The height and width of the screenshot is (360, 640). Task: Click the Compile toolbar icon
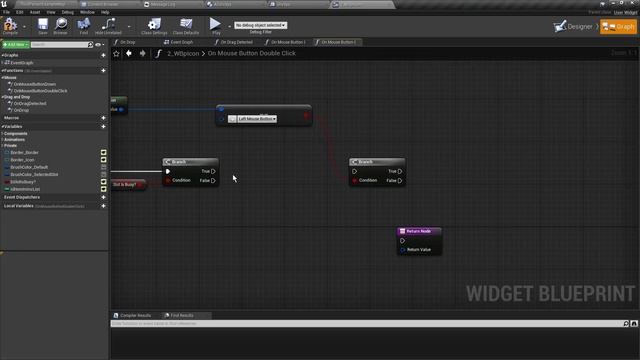(10, 25)
